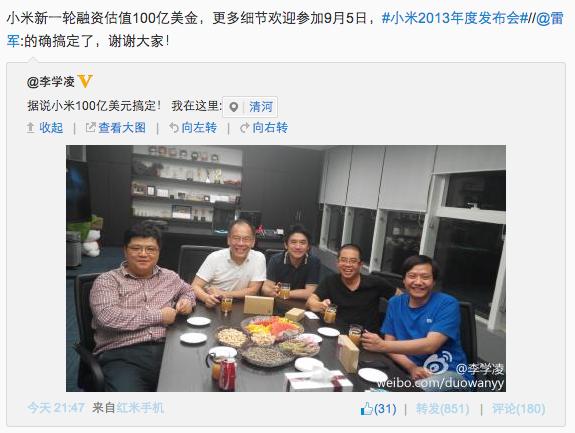The width and height of the screenshot is (575, 433).
Task: Click the location pin icon beside 清河
Action: pyautogui.click(x=233, y=107)
